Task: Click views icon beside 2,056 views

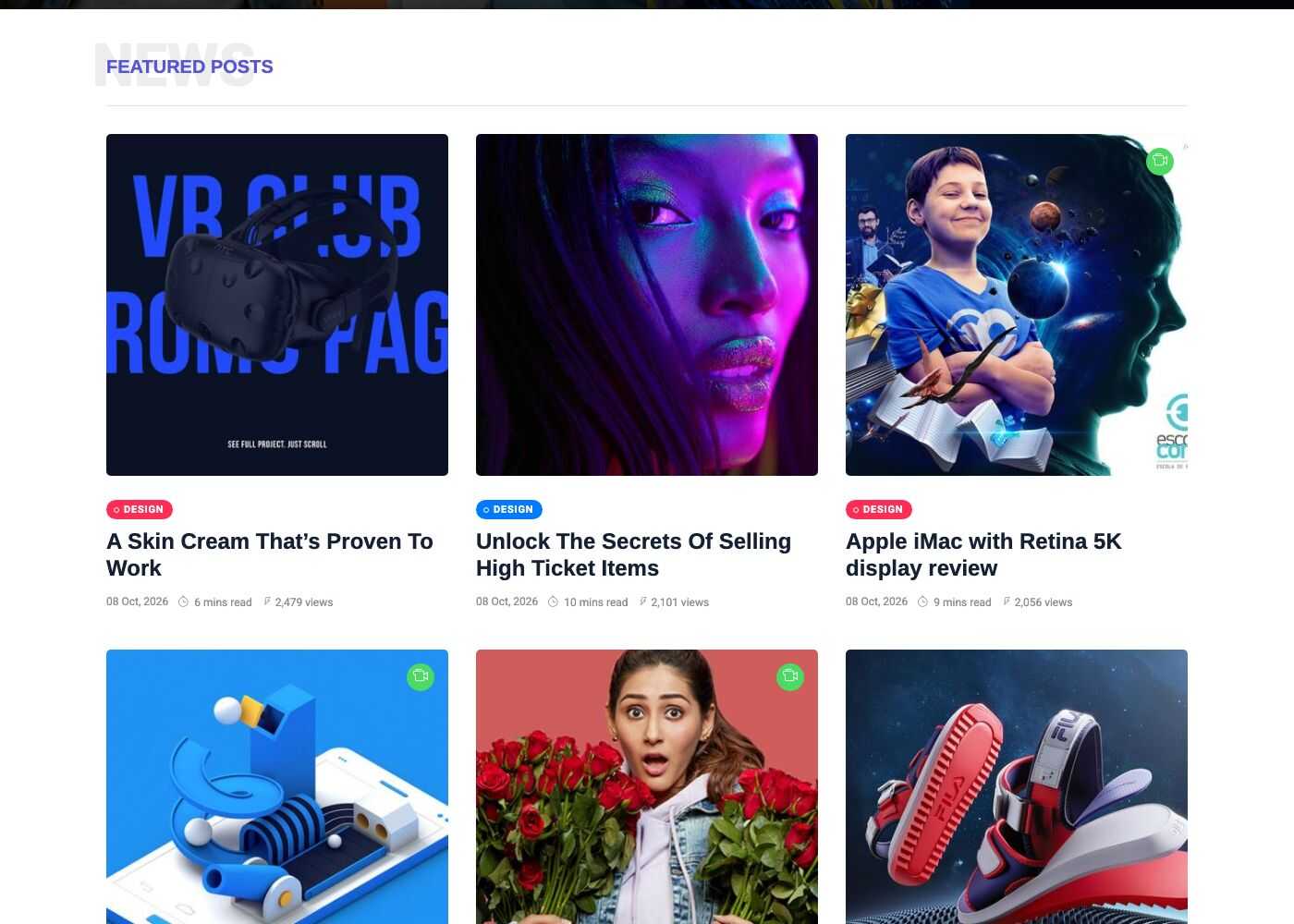Action: point(1007,602)
